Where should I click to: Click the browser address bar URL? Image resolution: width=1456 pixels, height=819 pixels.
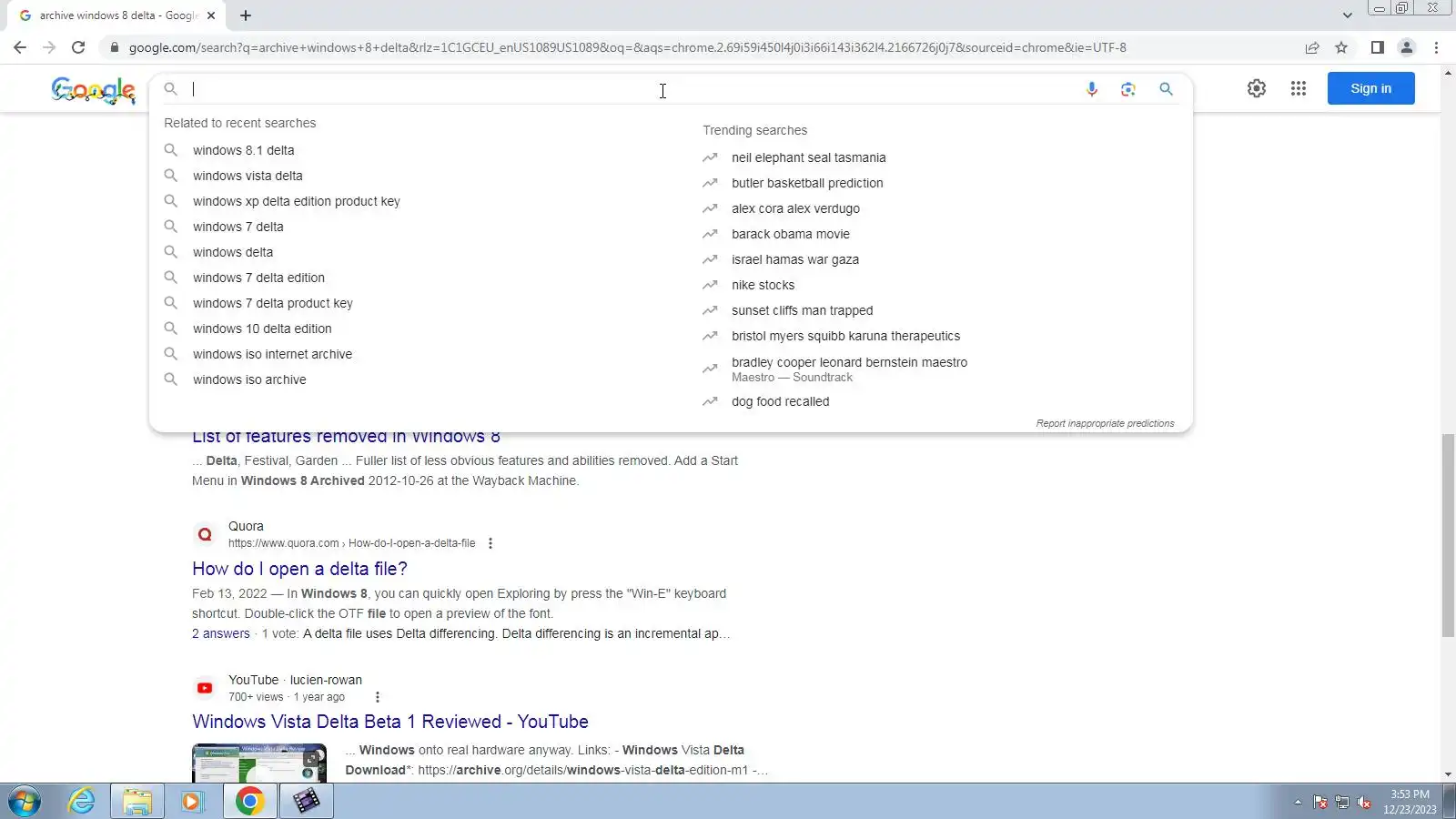click(x=627, y=47)
